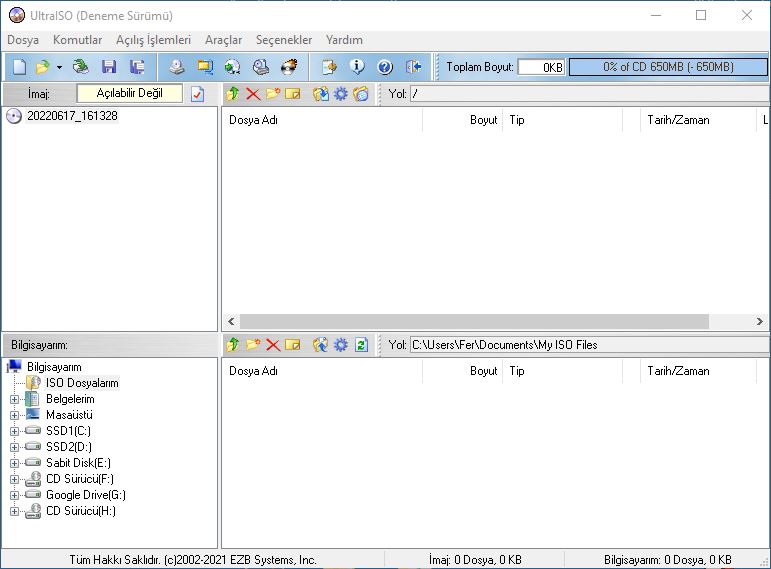This screenshot has width=771, height=569.
Task: Select the 20220617_161328 image root node
Action: (x=72, y=116)
